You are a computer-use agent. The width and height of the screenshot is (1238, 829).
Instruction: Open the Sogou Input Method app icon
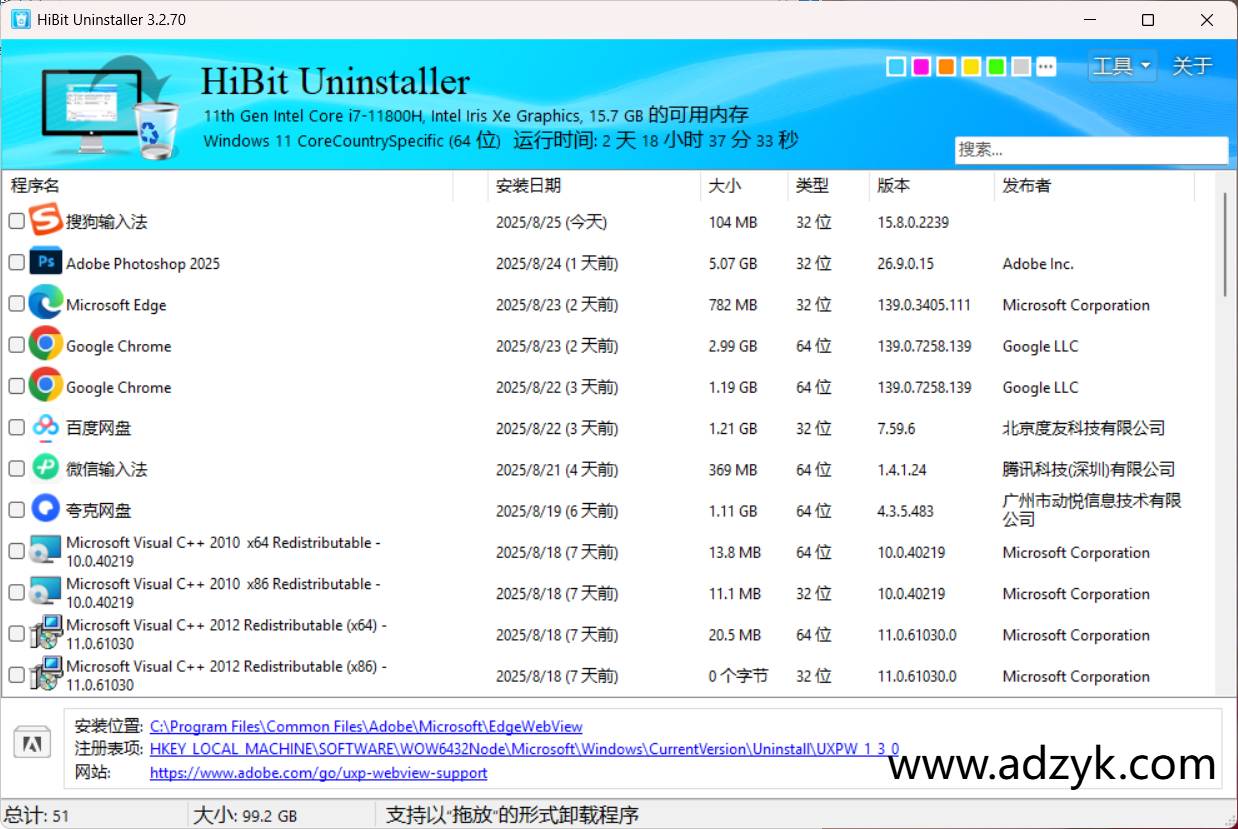coord(45,221)
